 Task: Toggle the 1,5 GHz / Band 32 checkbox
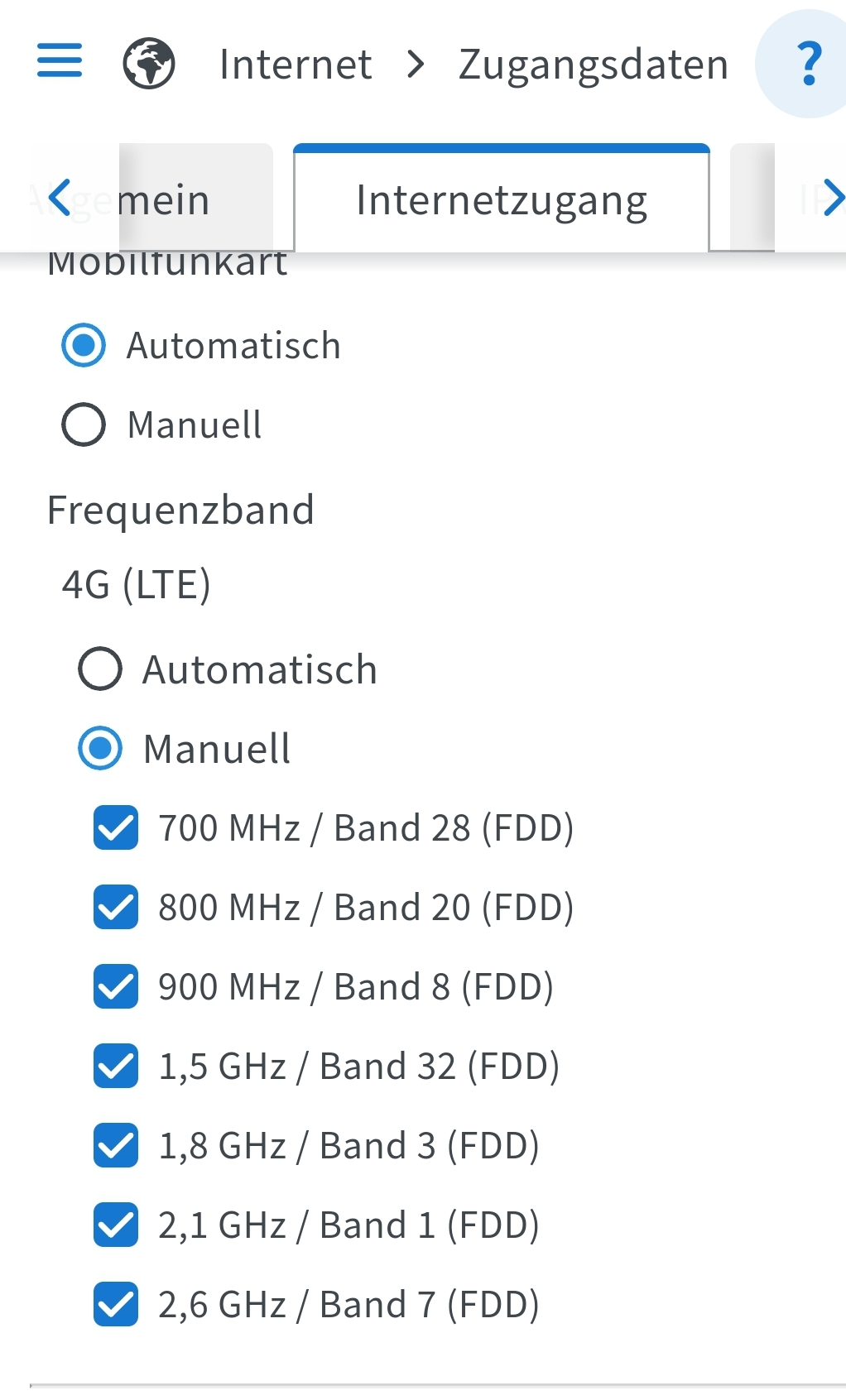tap(116, 1066)
